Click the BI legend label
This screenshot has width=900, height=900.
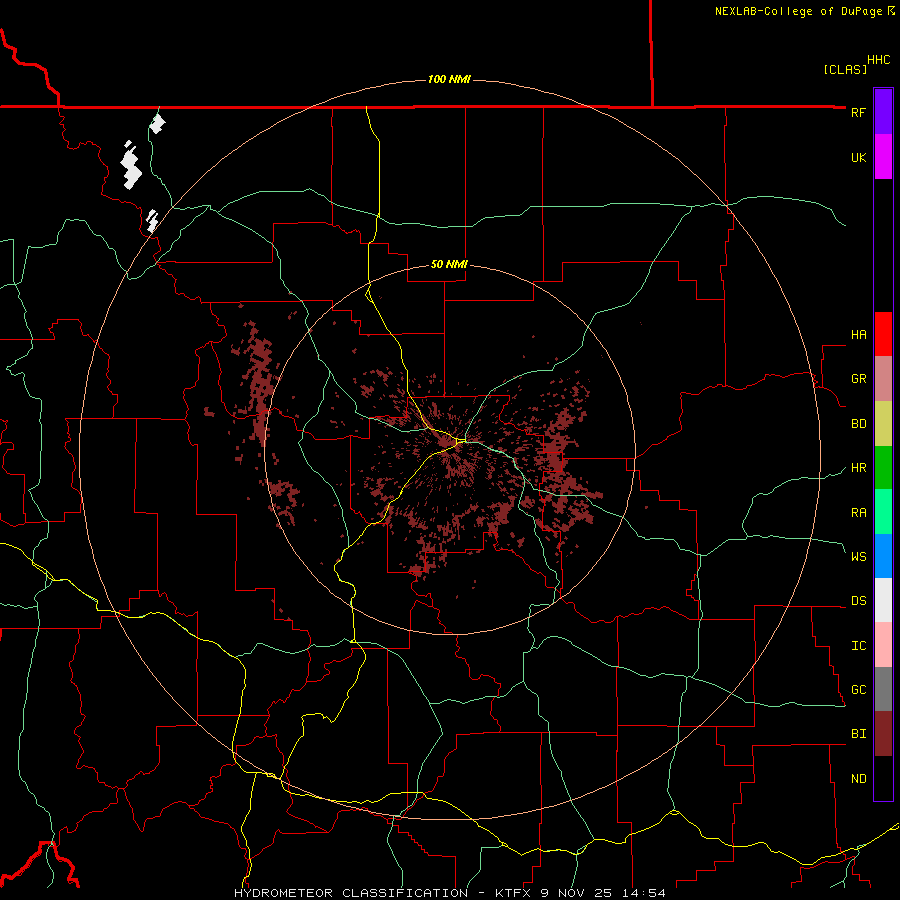coord(858,734)
